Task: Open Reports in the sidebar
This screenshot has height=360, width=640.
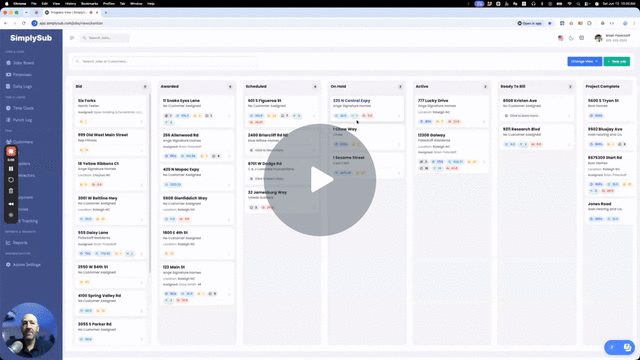Action: [x=17, y=243]
